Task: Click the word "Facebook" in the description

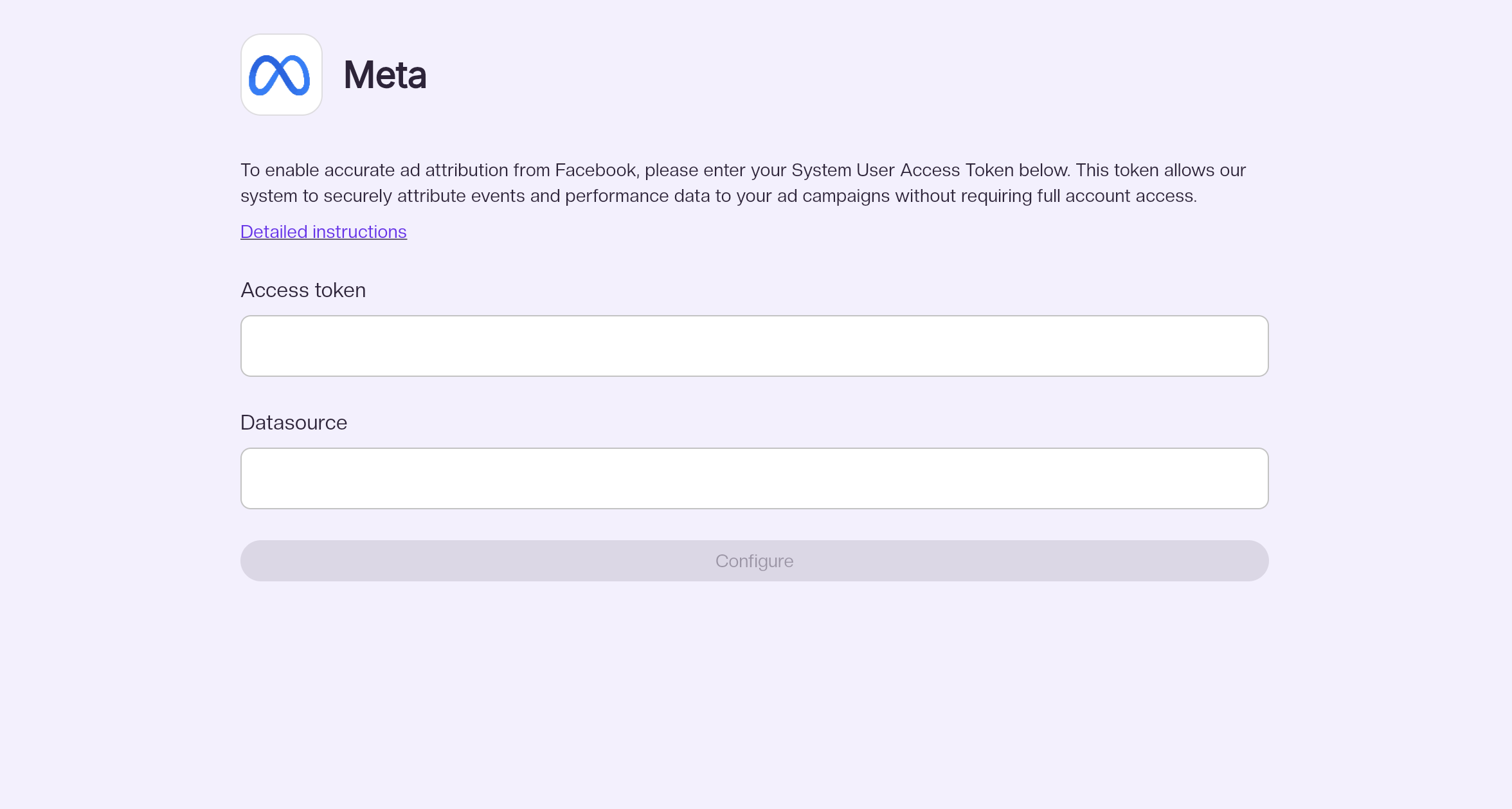Action: 595,170
